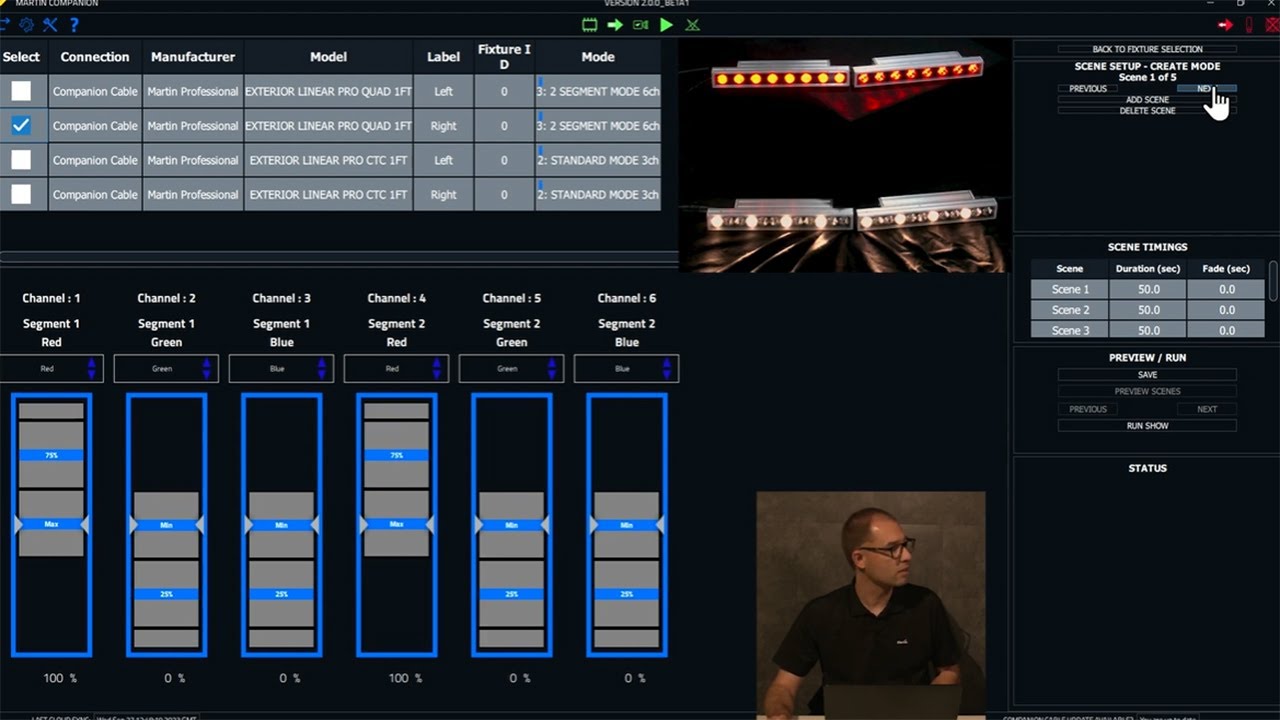Click the Save button
The width and height of the screenshot is (1280, 720).
coord(1147,375)
